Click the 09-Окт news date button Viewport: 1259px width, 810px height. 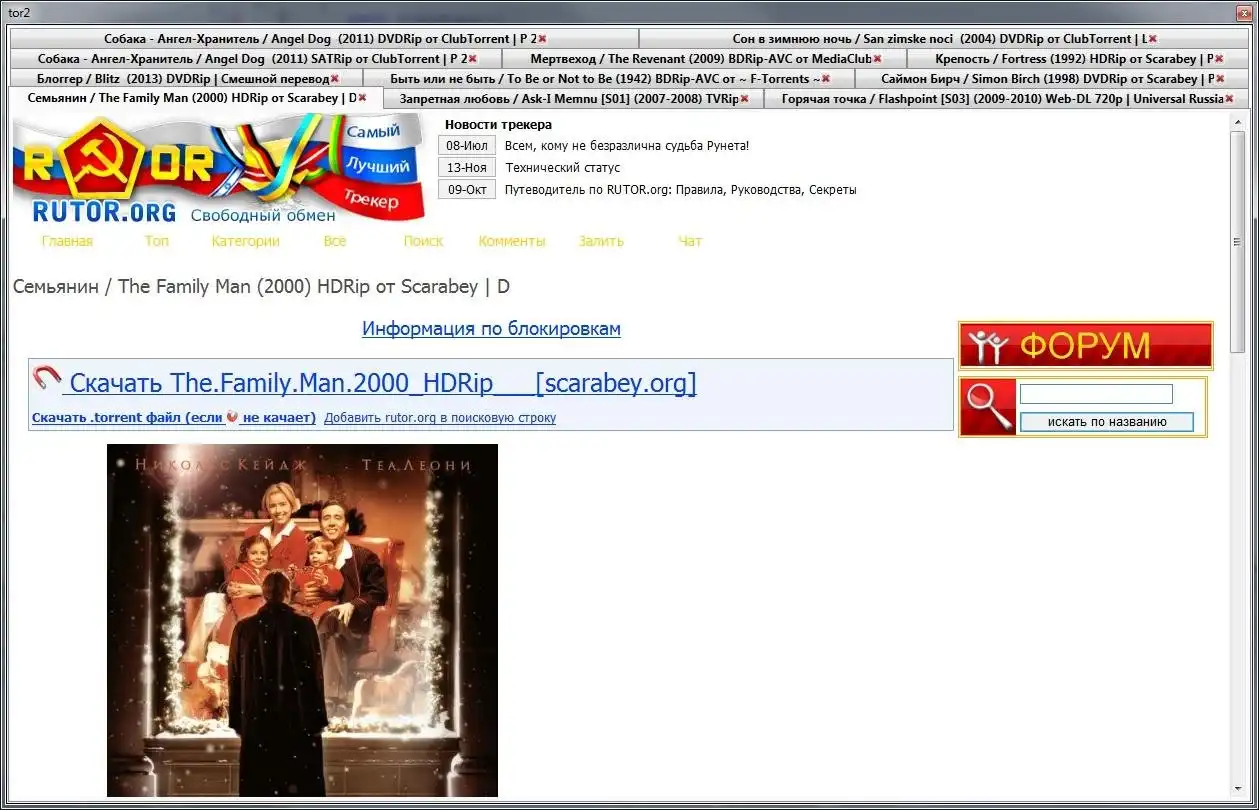point(467,190)
